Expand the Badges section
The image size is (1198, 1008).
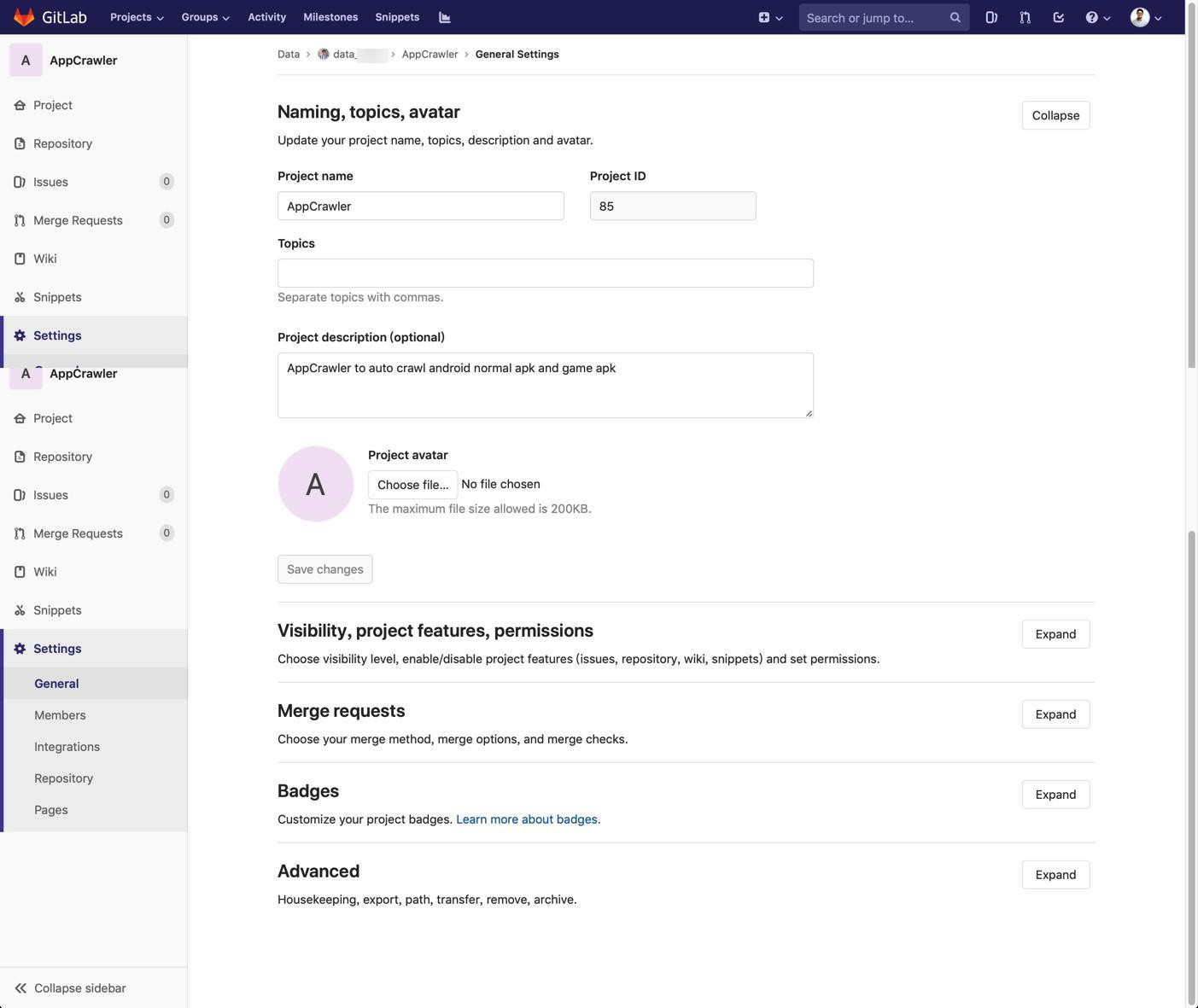point(1055,795)
